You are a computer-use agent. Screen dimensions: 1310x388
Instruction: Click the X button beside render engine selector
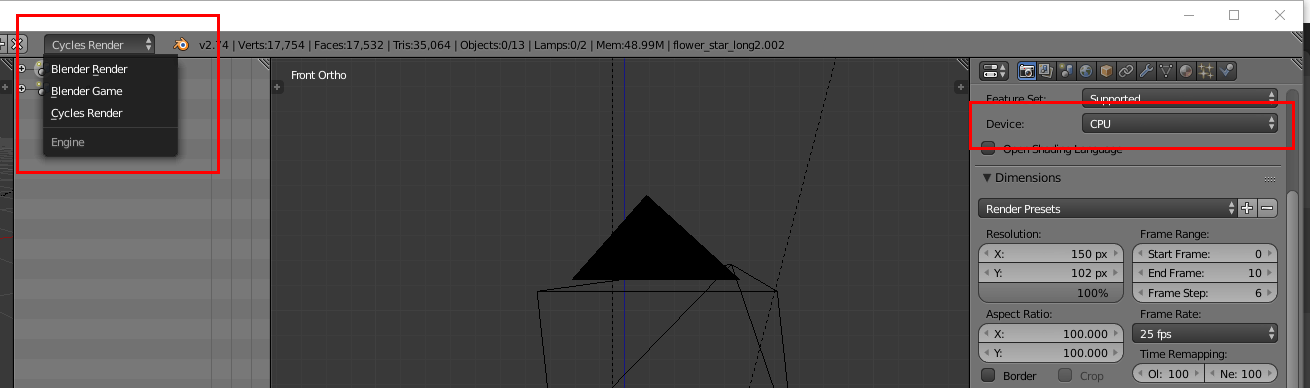18,45
